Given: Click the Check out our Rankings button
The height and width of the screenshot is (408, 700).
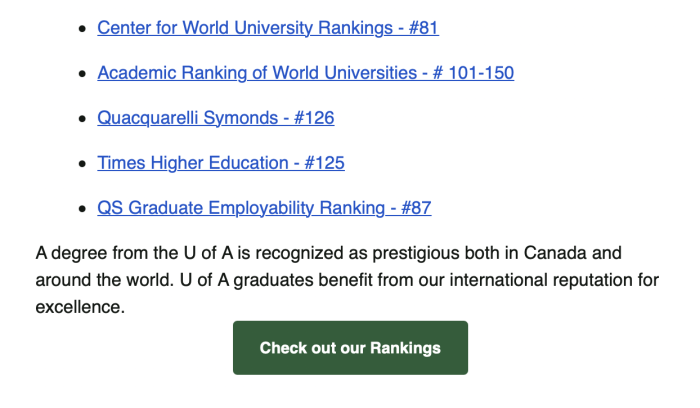Looking at the screenshot, I should [350, 348].
